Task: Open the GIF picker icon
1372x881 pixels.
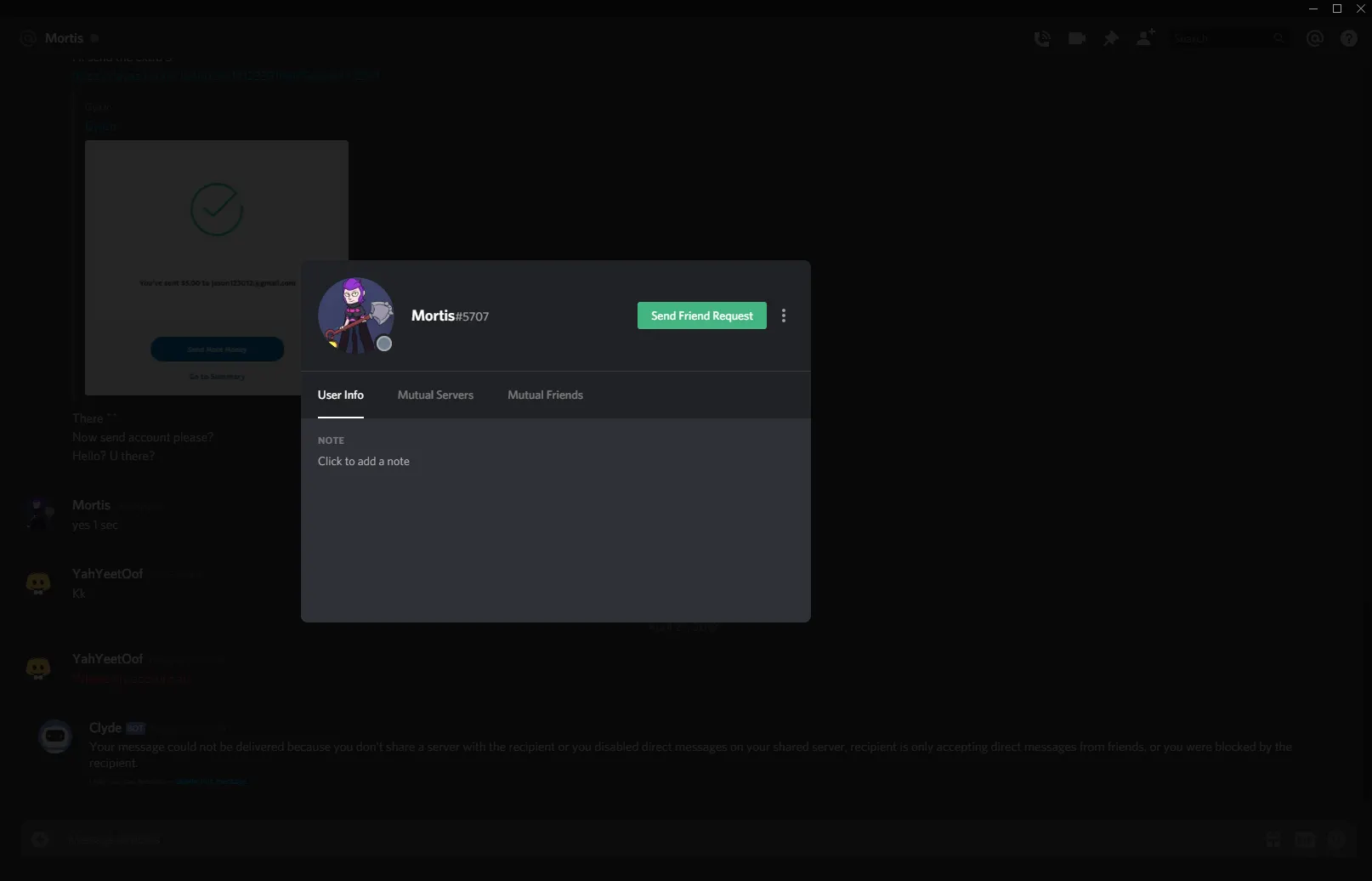Action: point(1305,839)
